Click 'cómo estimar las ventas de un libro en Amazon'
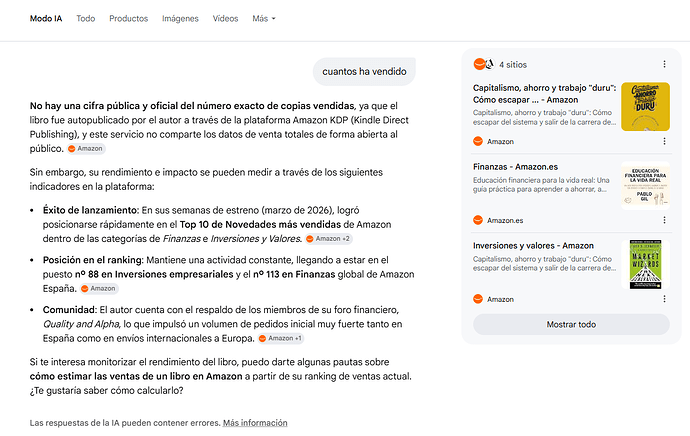The height and width of the screenshot is (436, 690). pos(136,376)
